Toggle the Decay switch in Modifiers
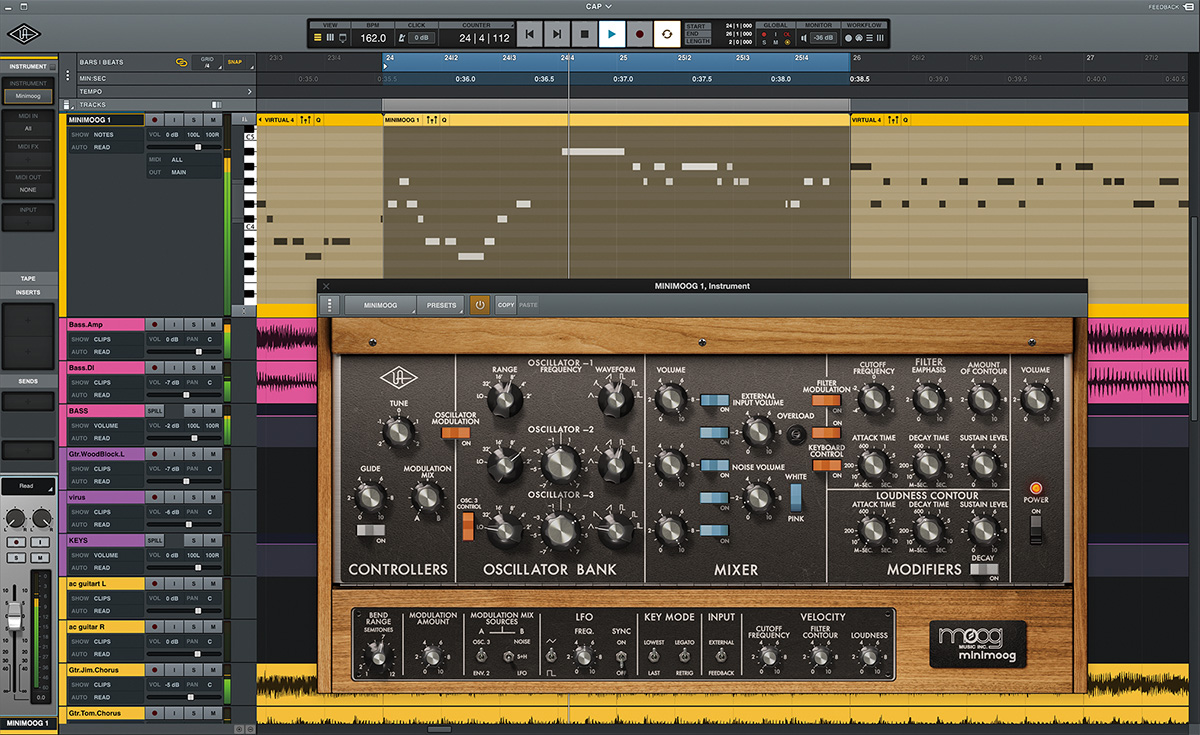This screenshot has width=1200, height=735. point(984,569)
